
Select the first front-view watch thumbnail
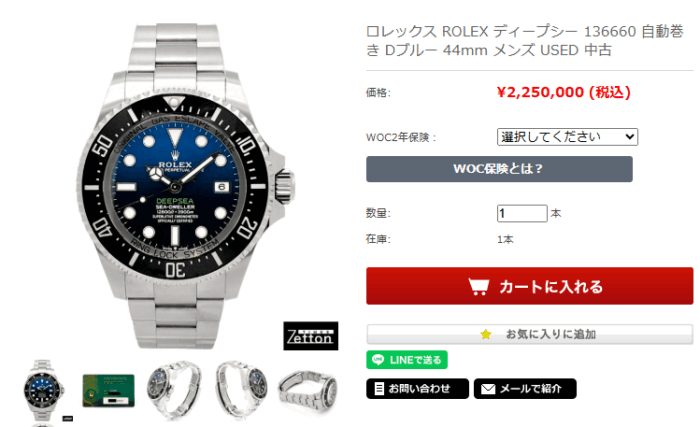pos(43,390)
